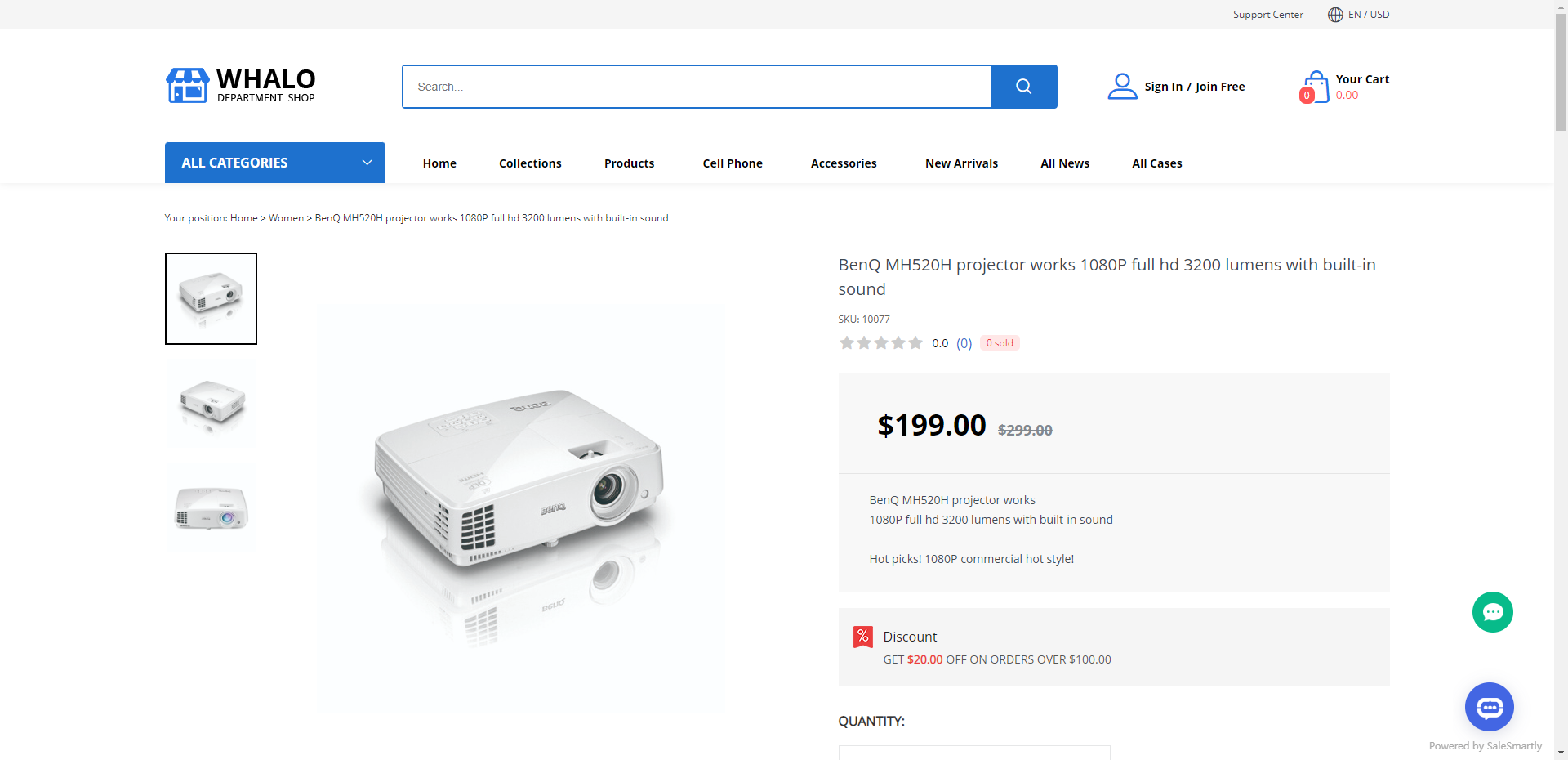Click the Support Center link
Viewport: 1568px width, 760px height.
1267,15
